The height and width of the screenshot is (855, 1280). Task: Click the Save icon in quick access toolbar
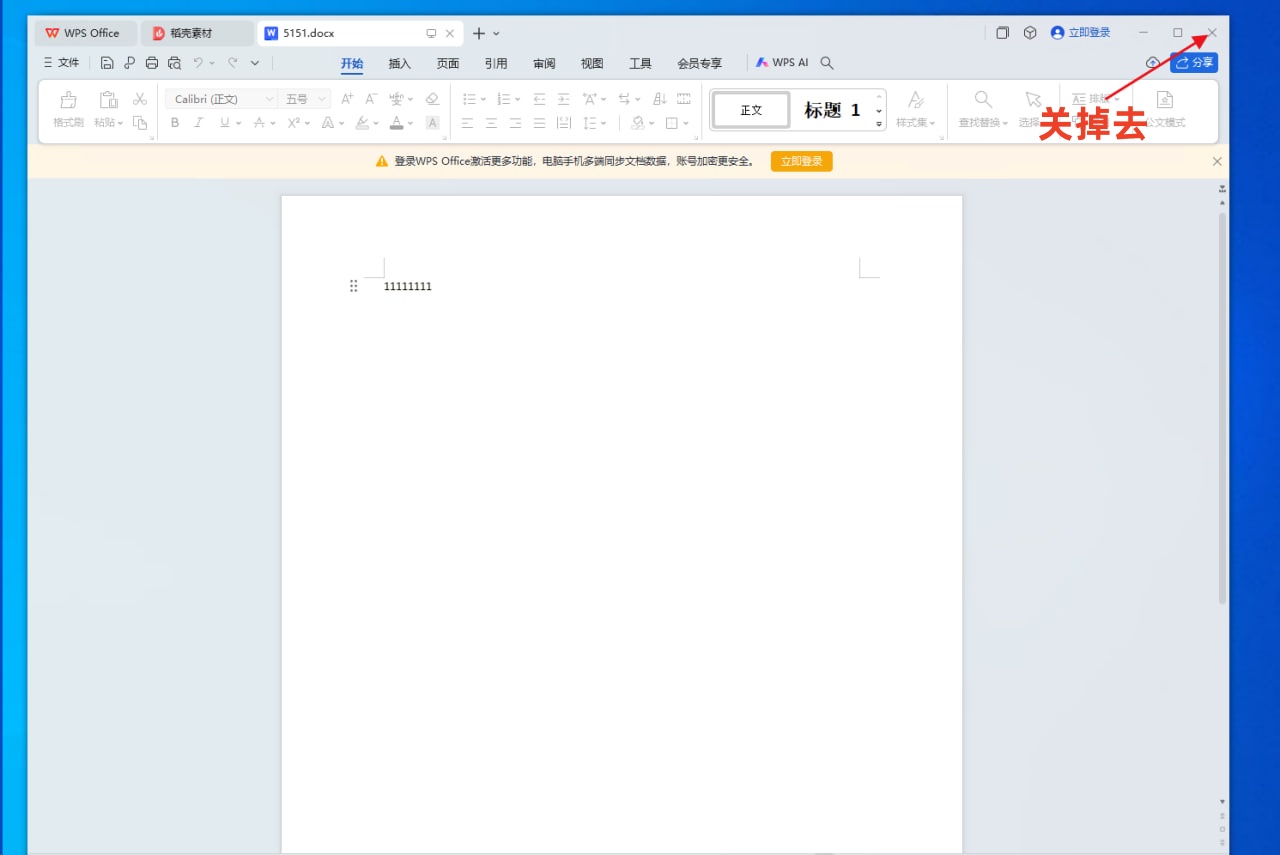tap(107, 63)
